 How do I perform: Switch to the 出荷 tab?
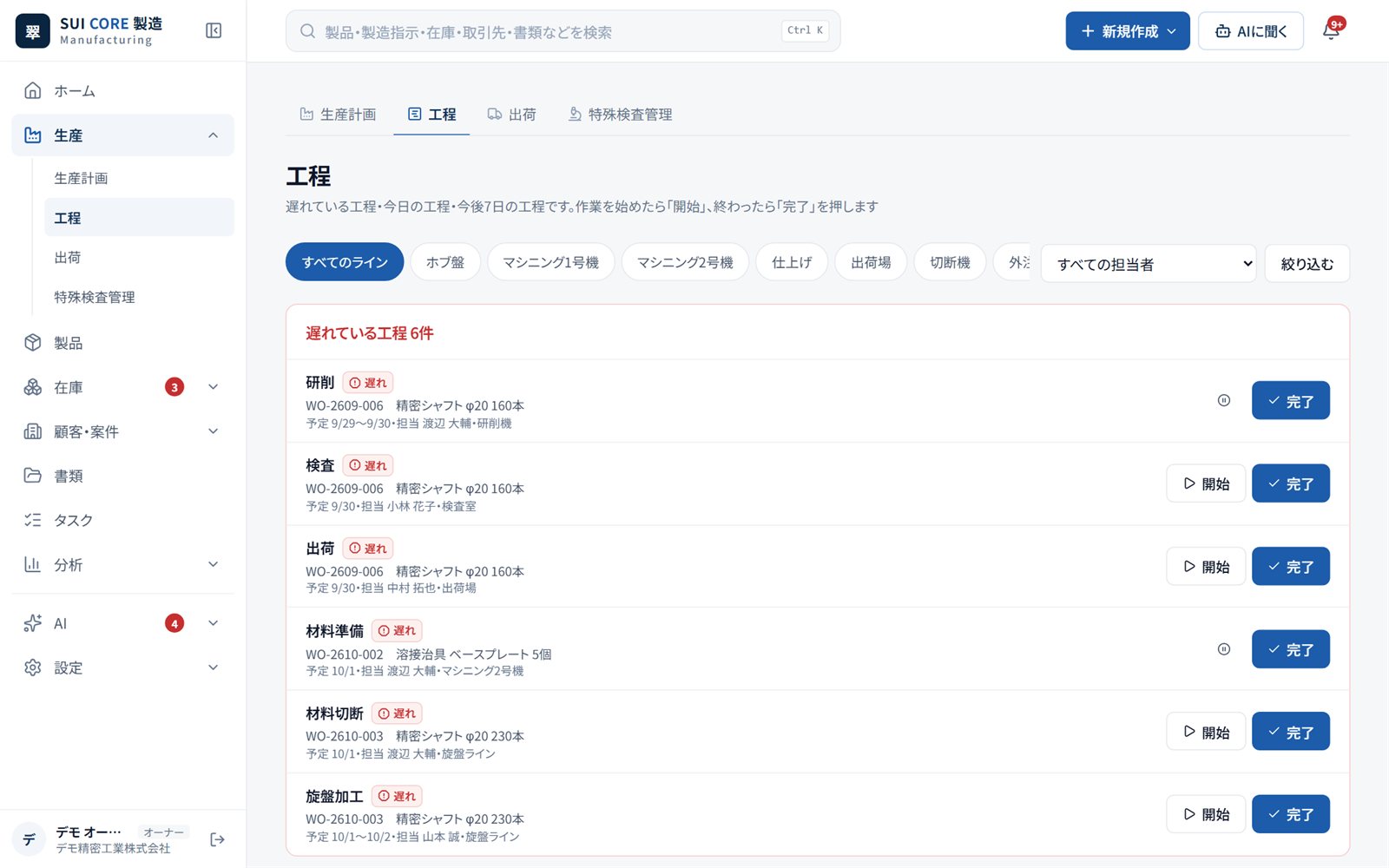511,115
